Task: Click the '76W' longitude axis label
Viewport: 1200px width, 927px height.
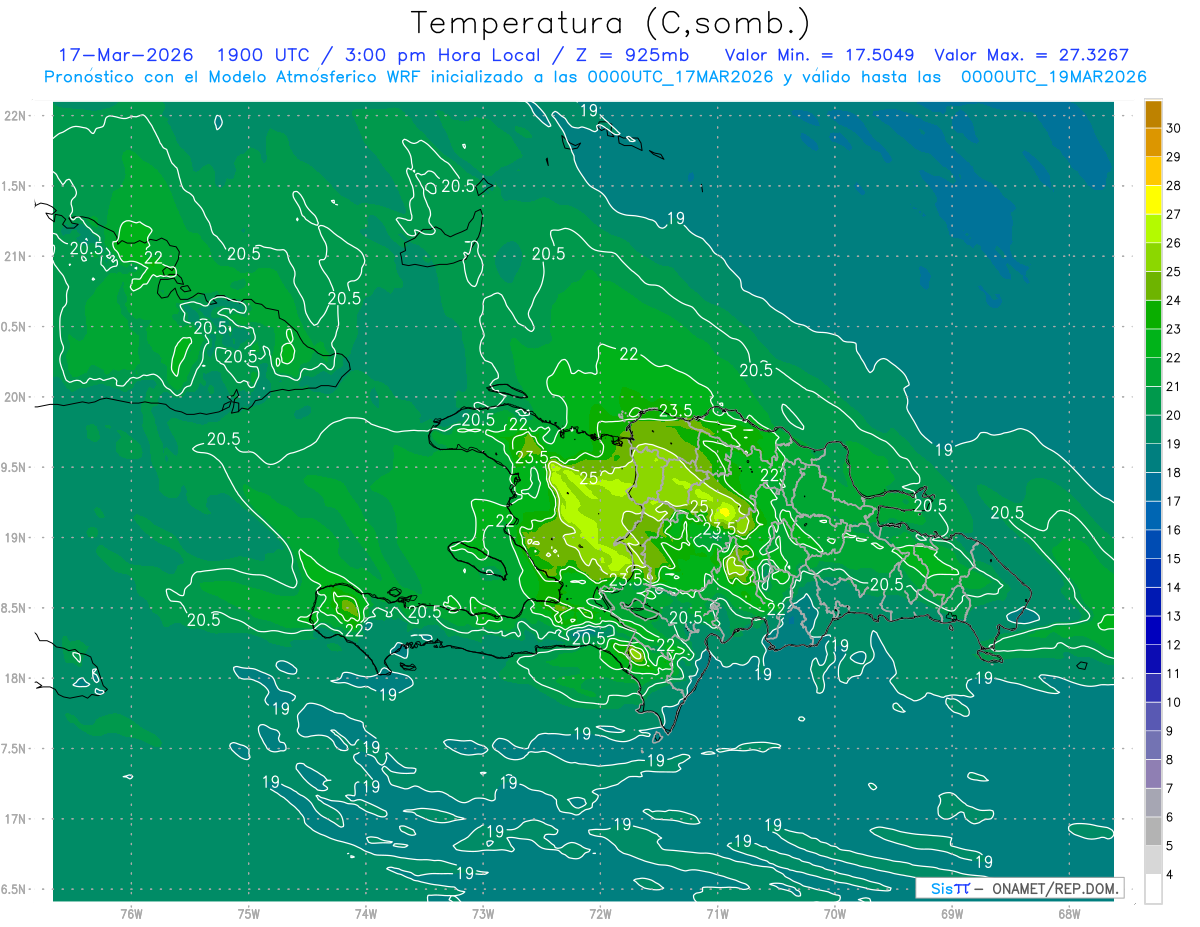Action: [x=131, y=914]
